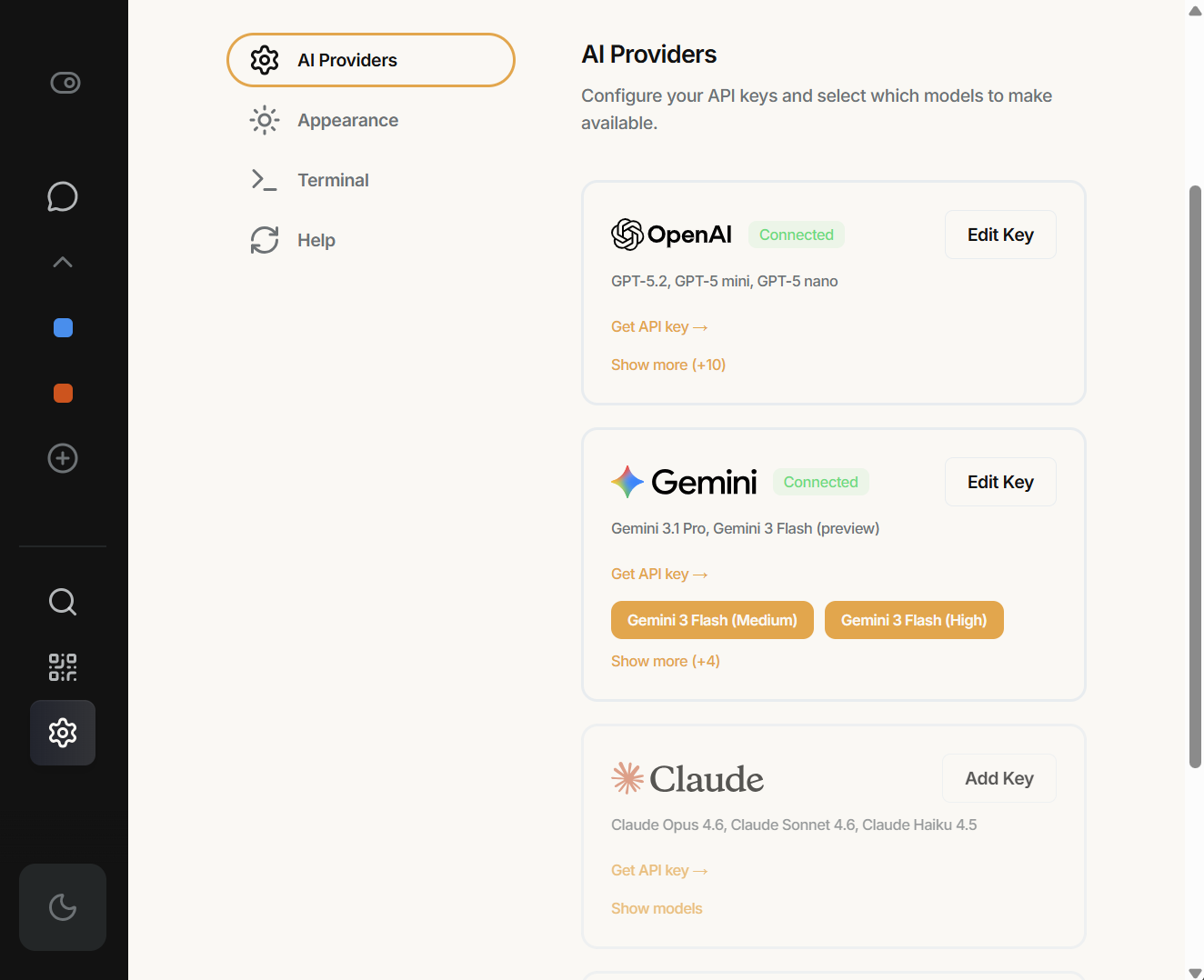
Task: Go to the Help settings section
Action: (x=316, y=240)
